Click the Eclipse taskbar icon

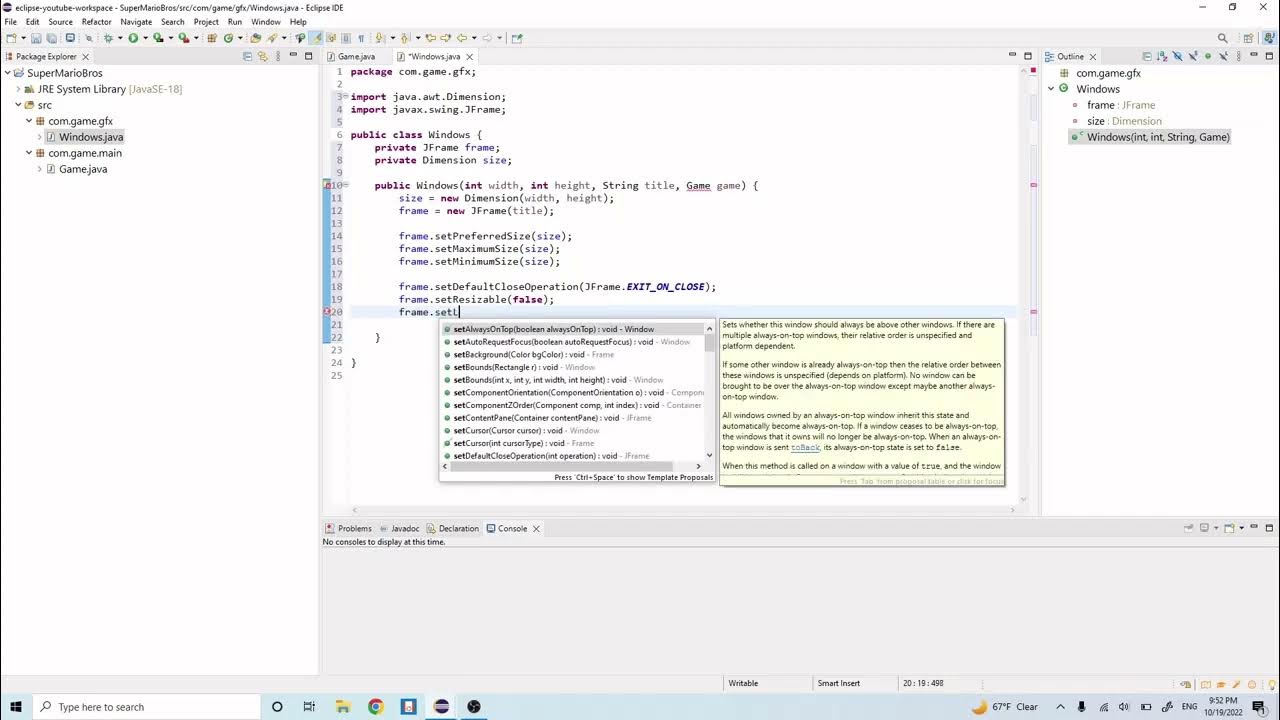coord(441,707)
